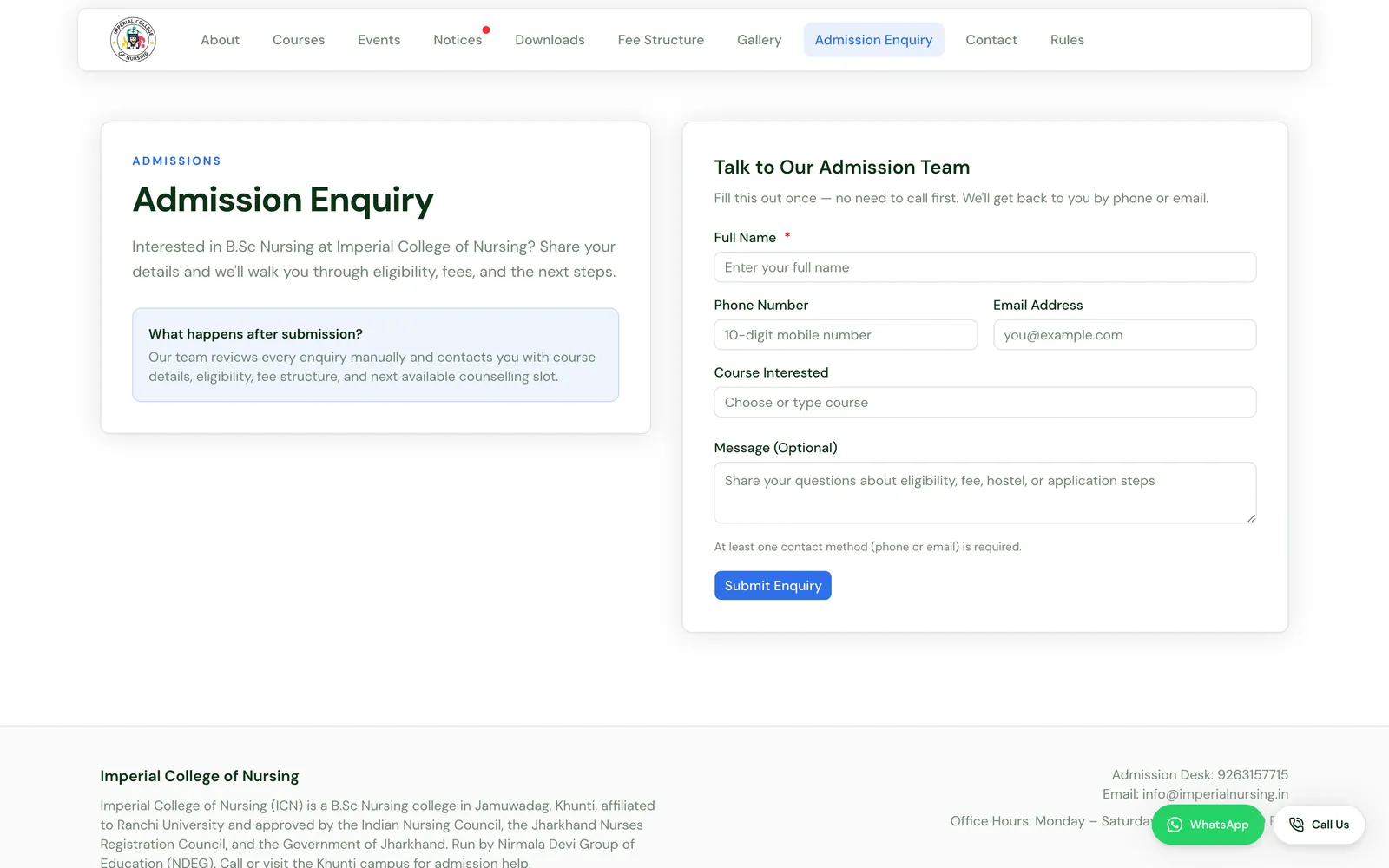
Task: Click the WhatsApp icon in floating button
Action: click(x=1175, y=825)
